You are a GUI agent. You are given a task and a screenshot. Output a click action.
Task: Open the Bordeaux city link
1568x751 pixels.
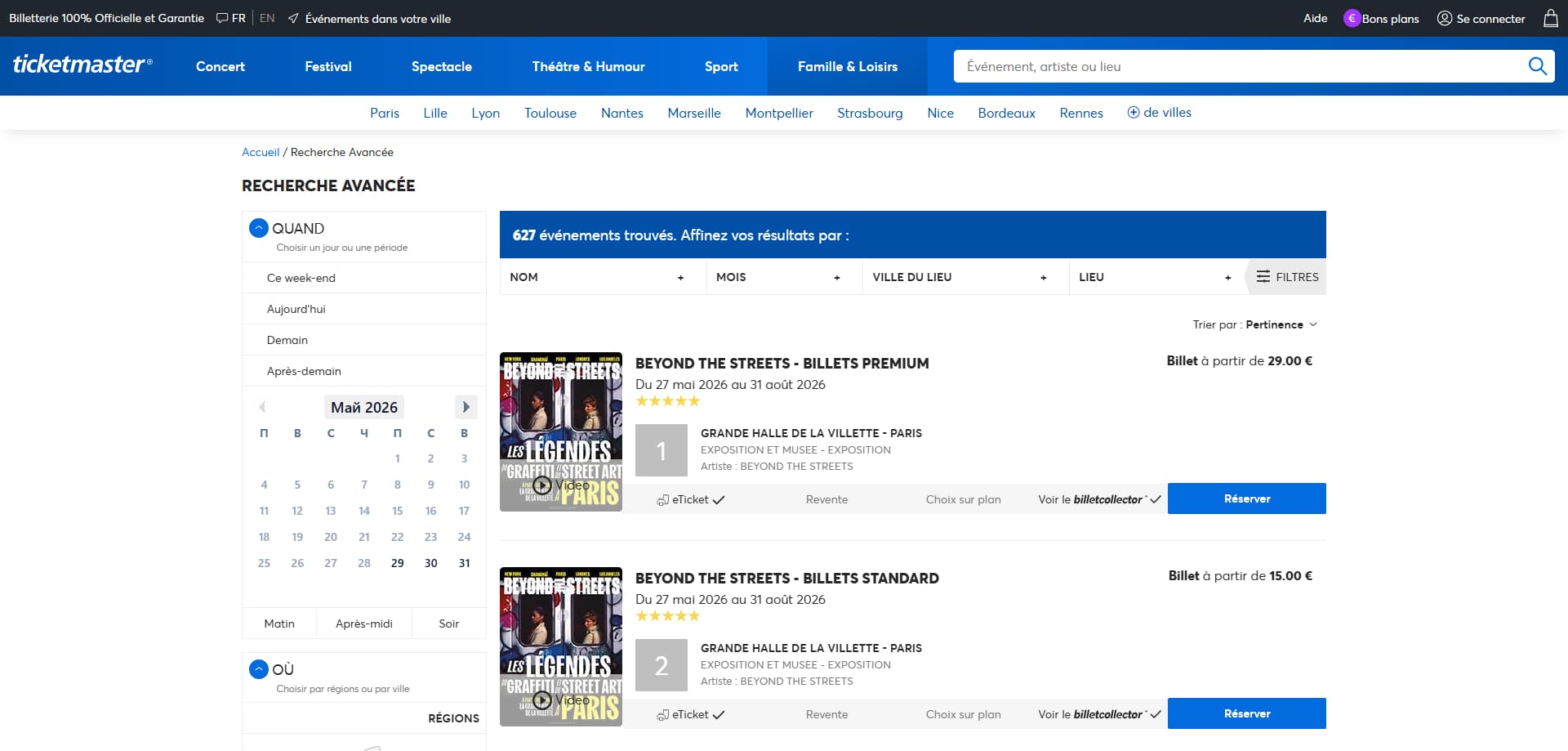(1007, 113)
